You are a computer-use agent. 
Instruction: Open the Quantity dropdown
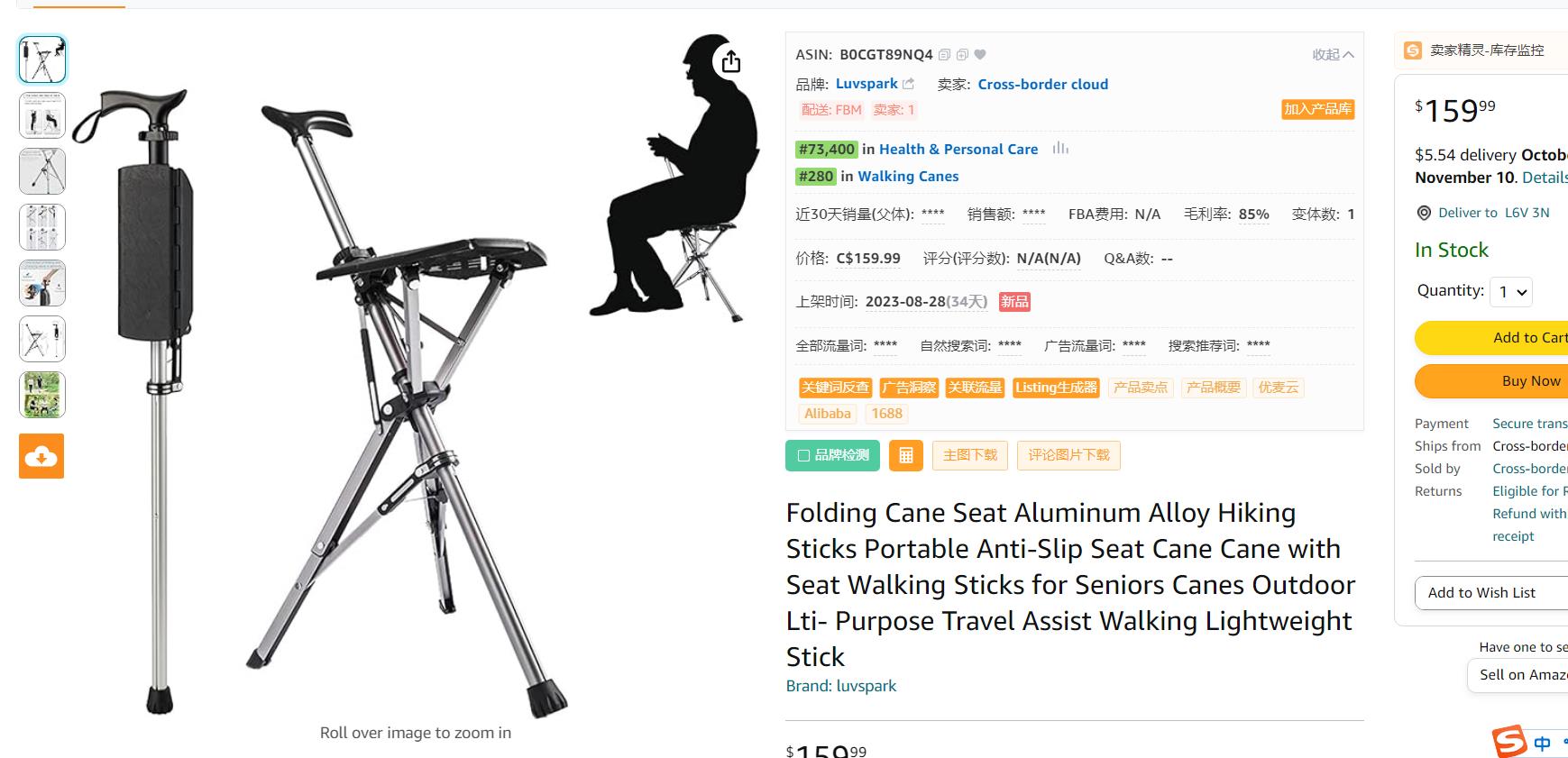(1511, 291)
